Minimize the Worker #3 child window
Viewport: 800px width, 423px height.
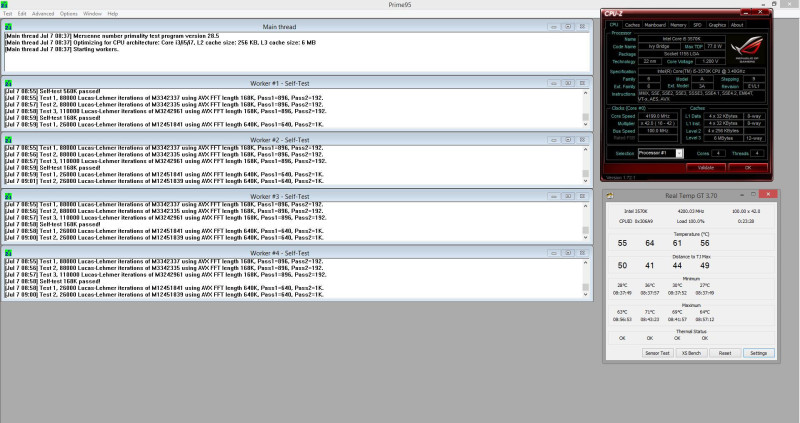point(554,196)
